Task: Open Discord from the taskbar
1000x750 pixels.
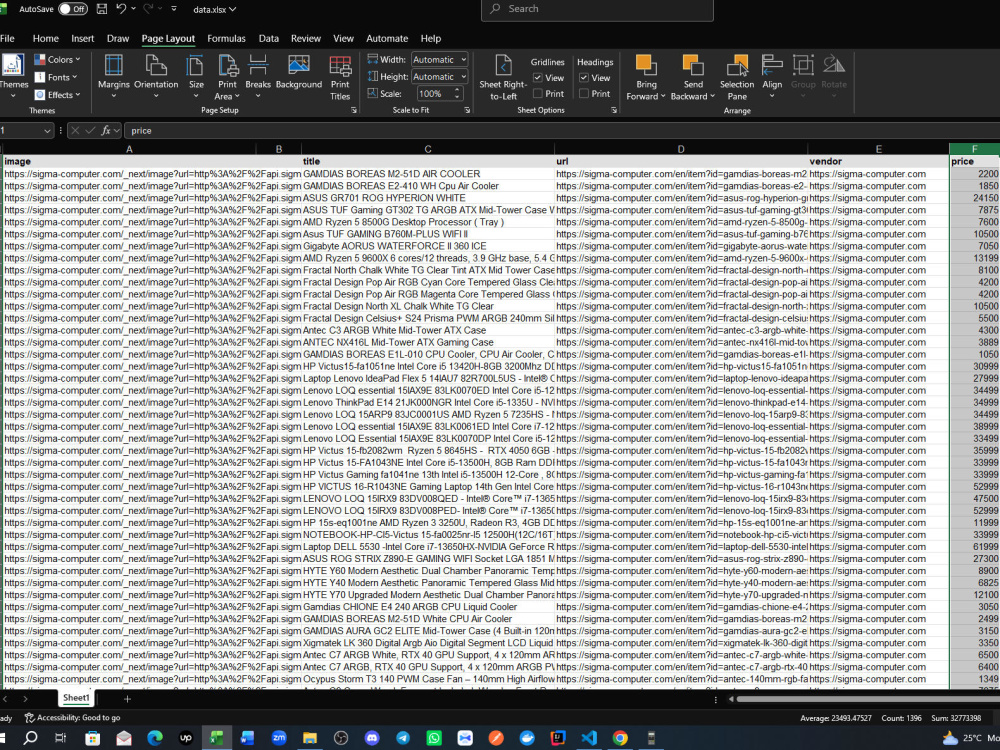Action: 371,738
